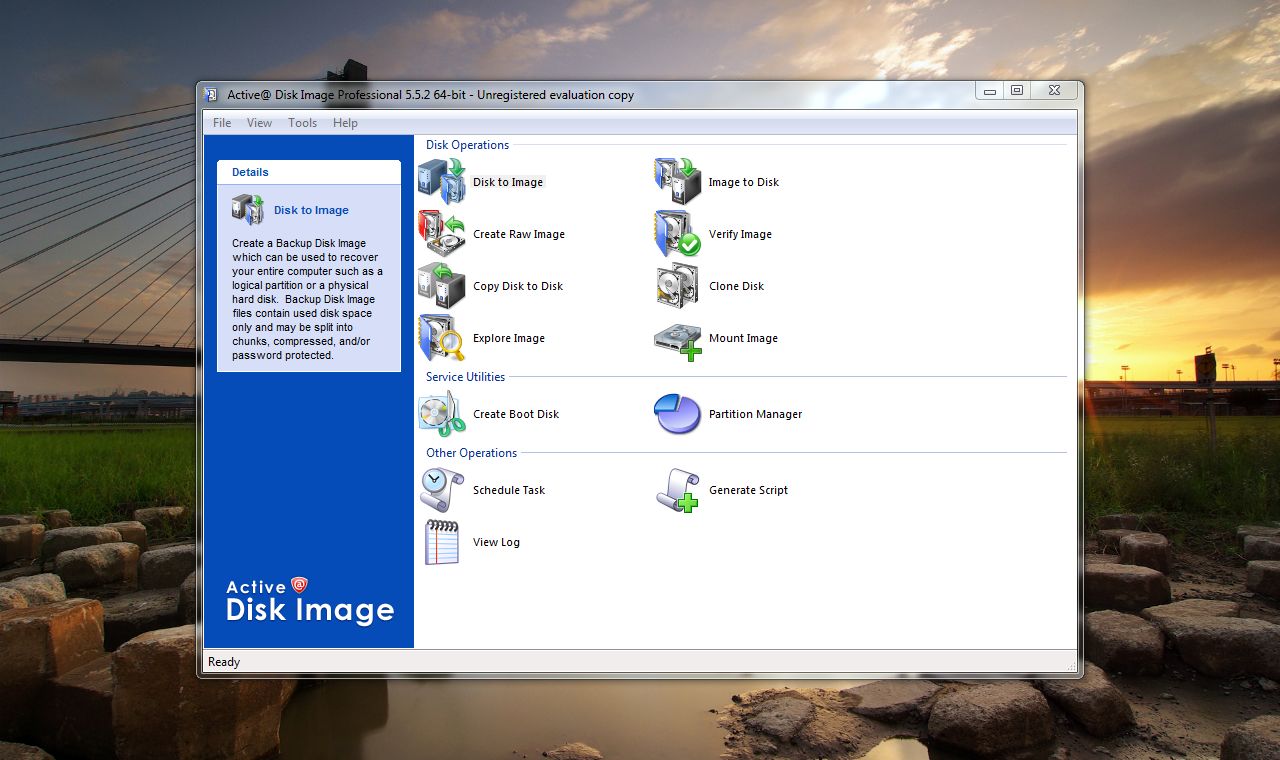Viewport: 1280px width, 760px height.
Task: Click the Create Raw Image icon
Action: [x=442, y=234]
